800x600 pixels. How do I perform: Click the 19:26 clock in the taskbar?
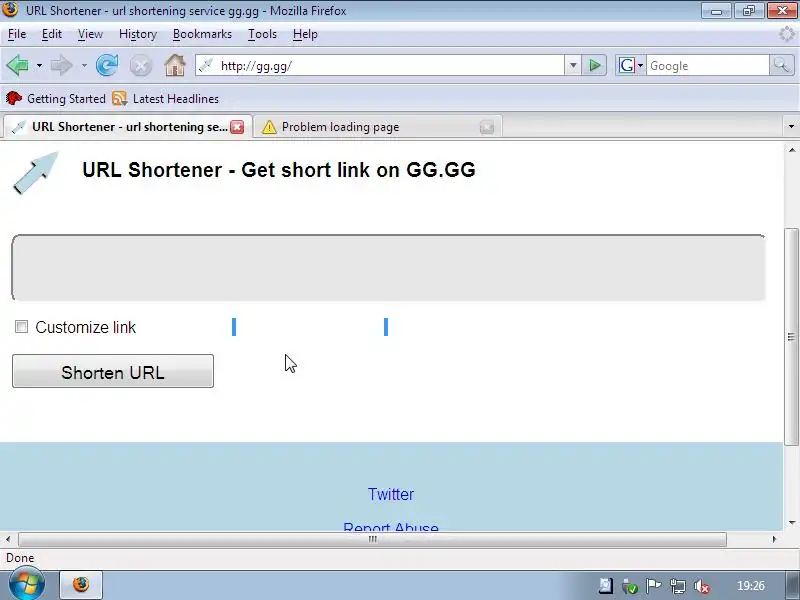coord(751,586)
